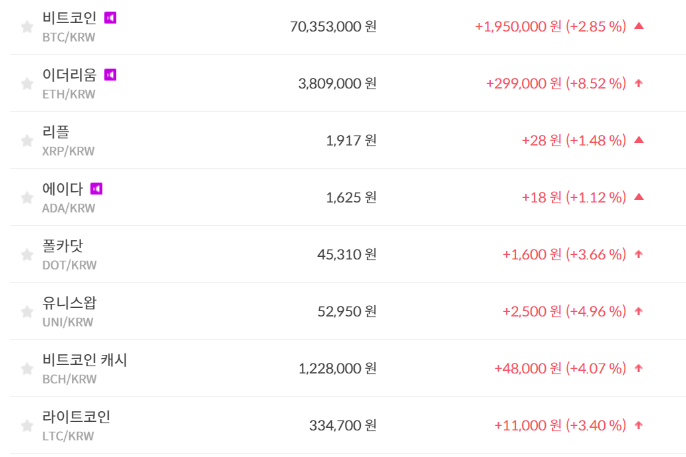Click the red up arrow for DOT/KRW
686x457 pixels.
tap(639, 254)
